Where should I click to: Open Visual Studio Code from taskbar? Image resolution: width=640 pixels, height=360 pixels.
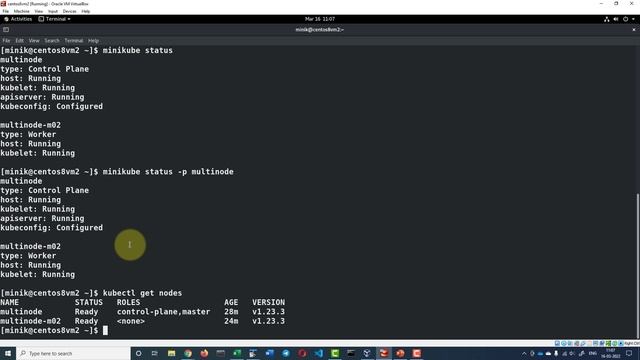pos(318,353)
